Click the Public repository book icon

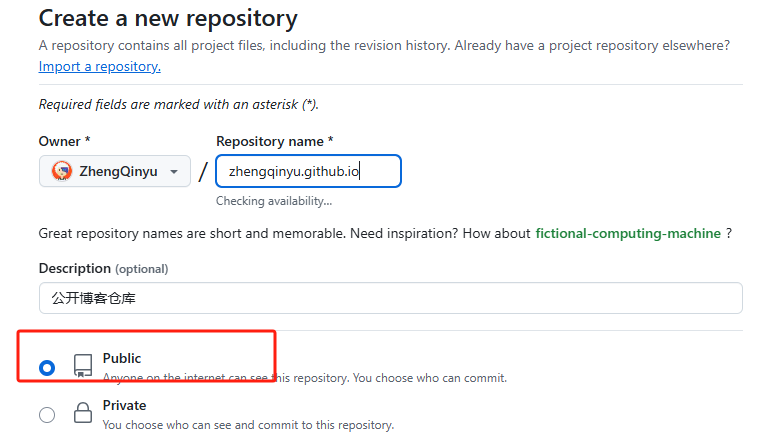[83, 366]
